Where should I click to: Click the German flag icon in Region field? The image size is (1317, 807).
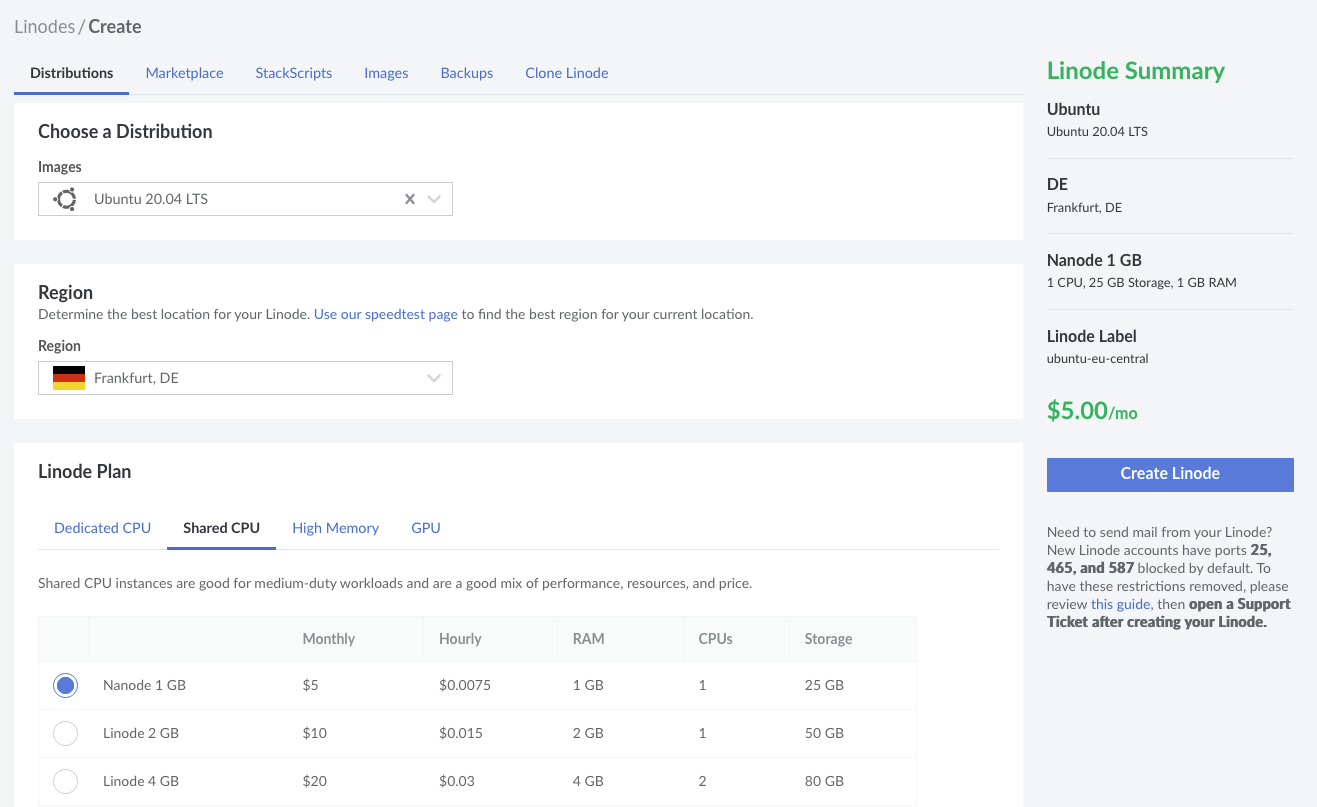click(x=69, y=378)
